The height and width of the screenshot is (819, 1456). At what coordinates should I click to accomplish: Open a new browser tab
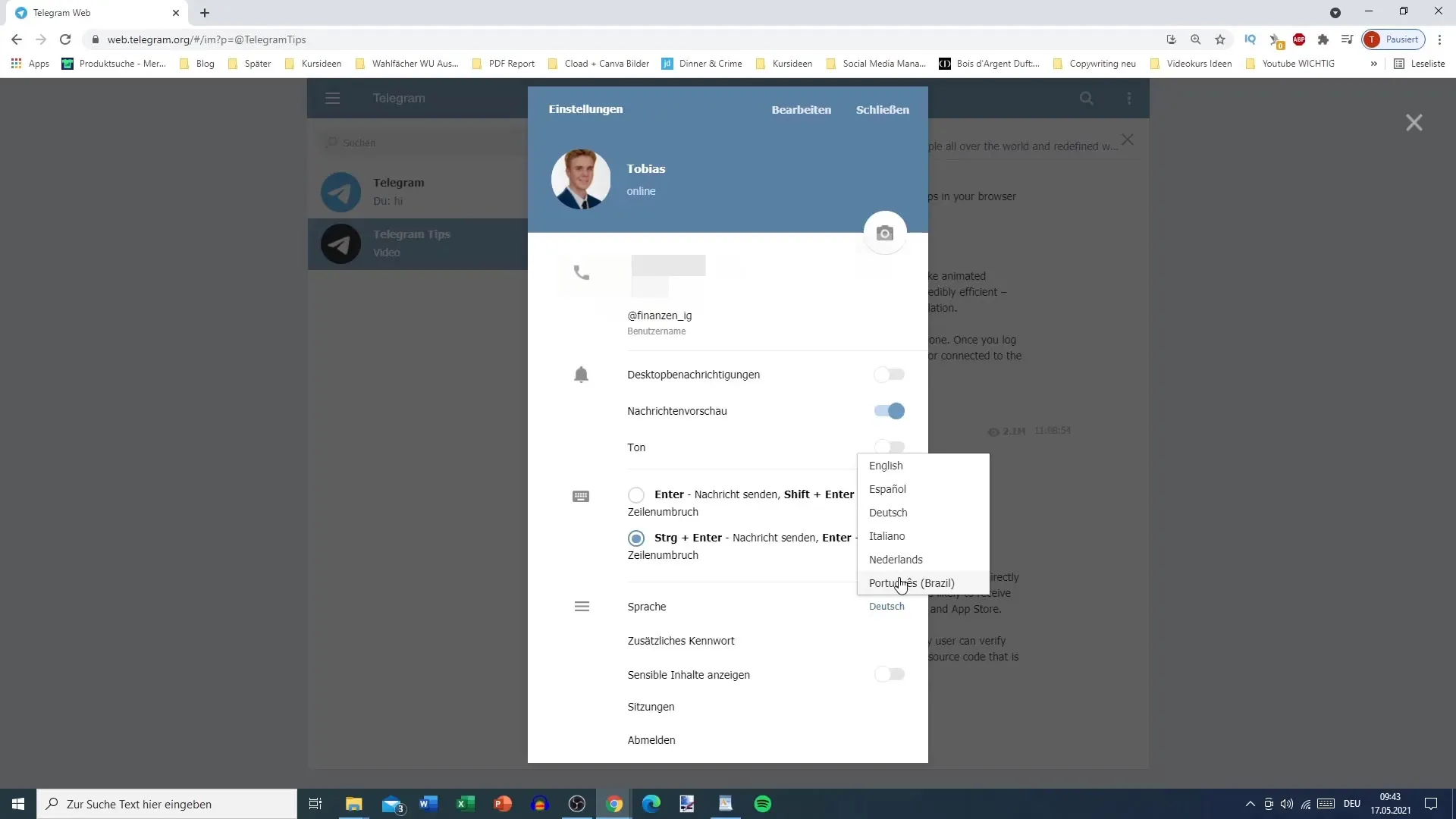pos(205,13)
